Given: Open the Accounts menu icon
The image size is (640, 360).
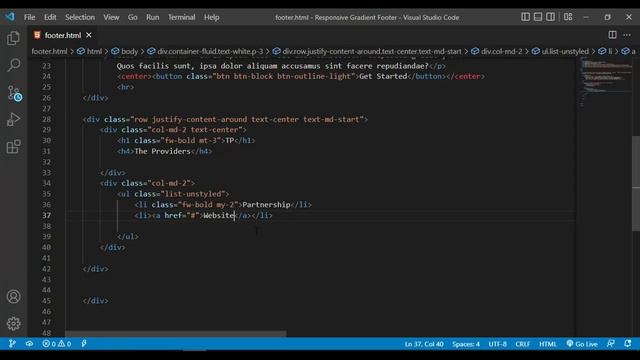Looking at the screenshot, I should coord(13,296).
